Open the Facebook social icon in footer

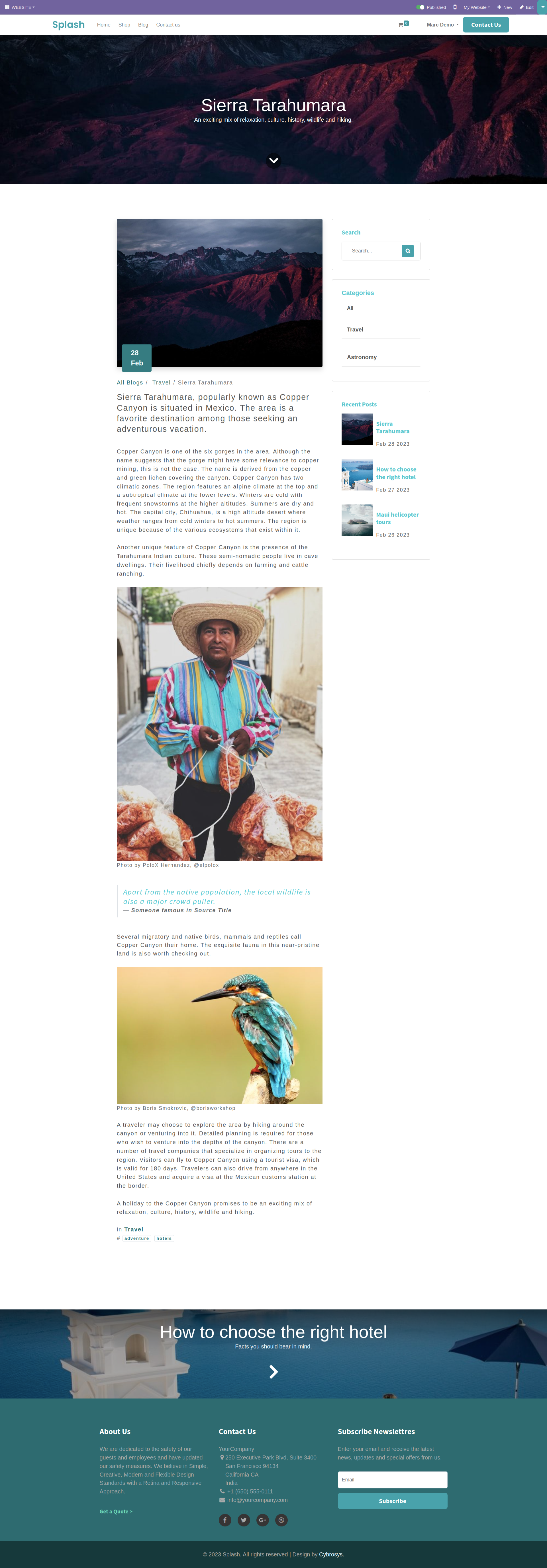225,1520
